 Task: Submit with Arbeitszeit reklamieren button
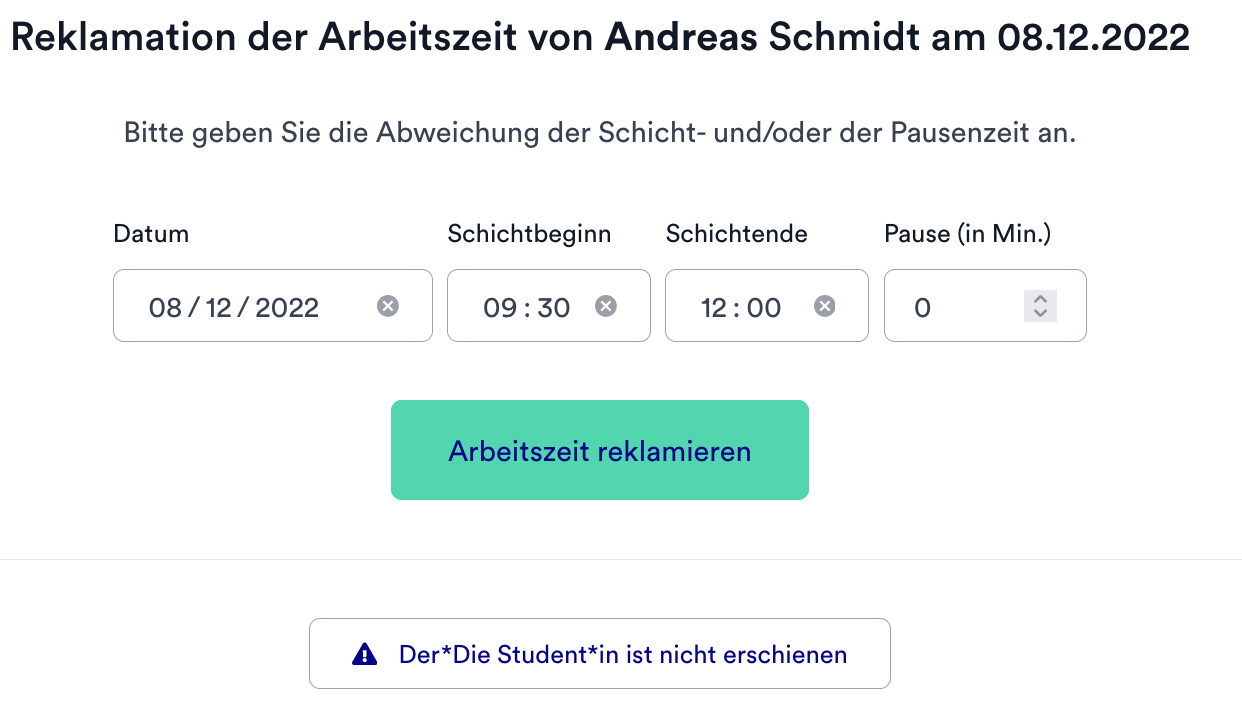[599, 450]
